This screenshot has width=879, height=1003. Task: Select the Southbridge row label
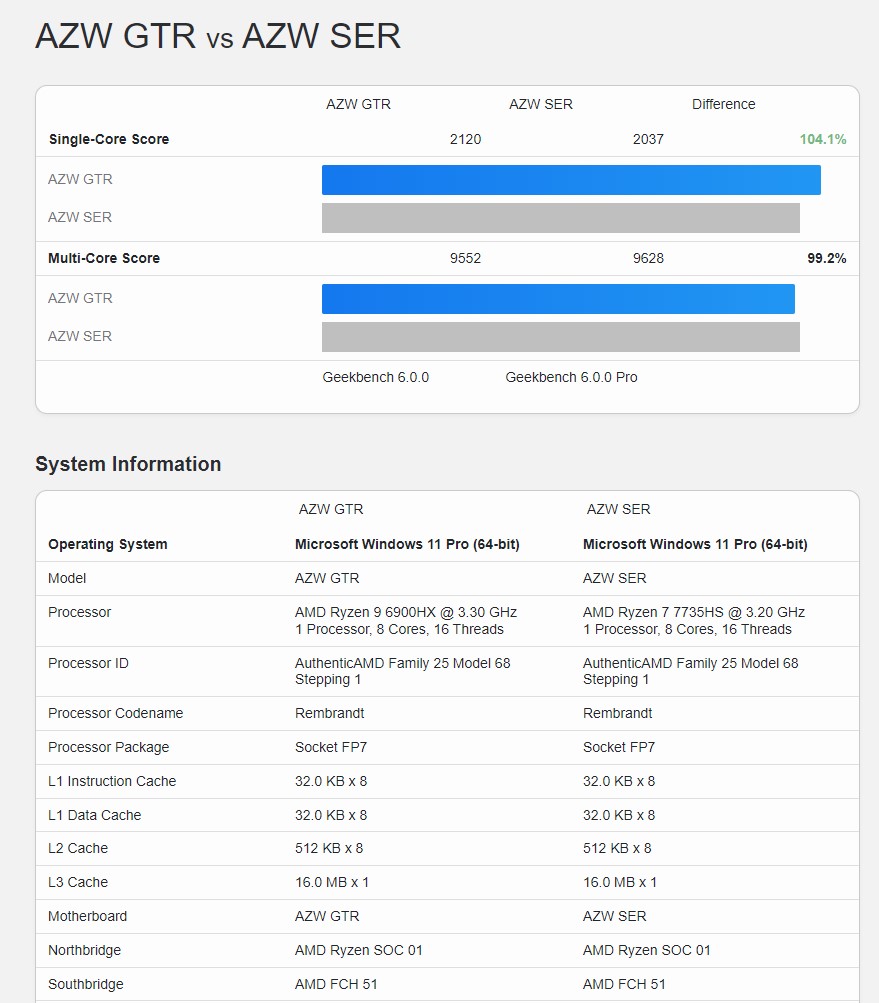point(84,984)
